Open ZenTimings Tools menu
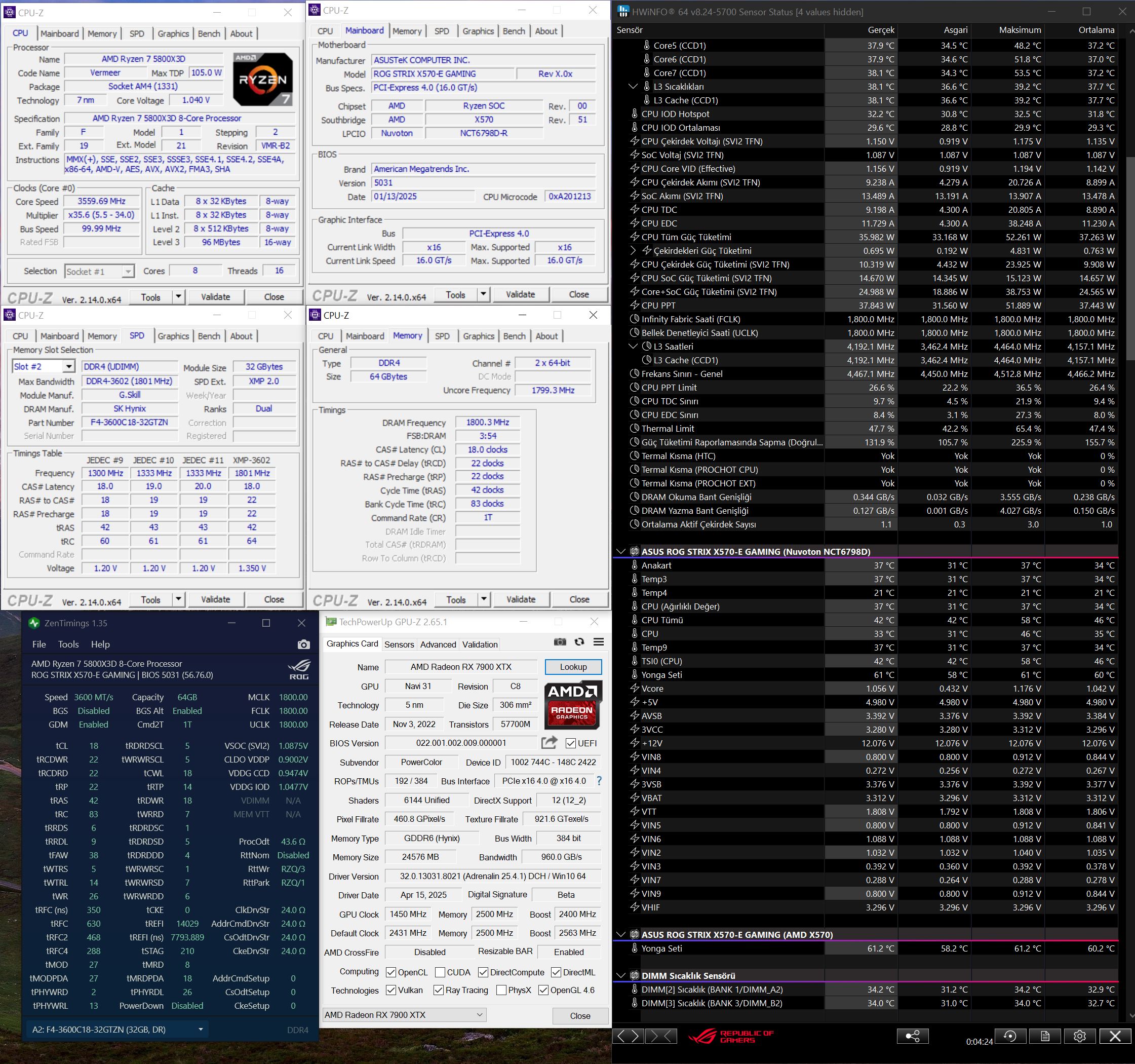Screen dimensions: 1135x1064 (68, 644)
